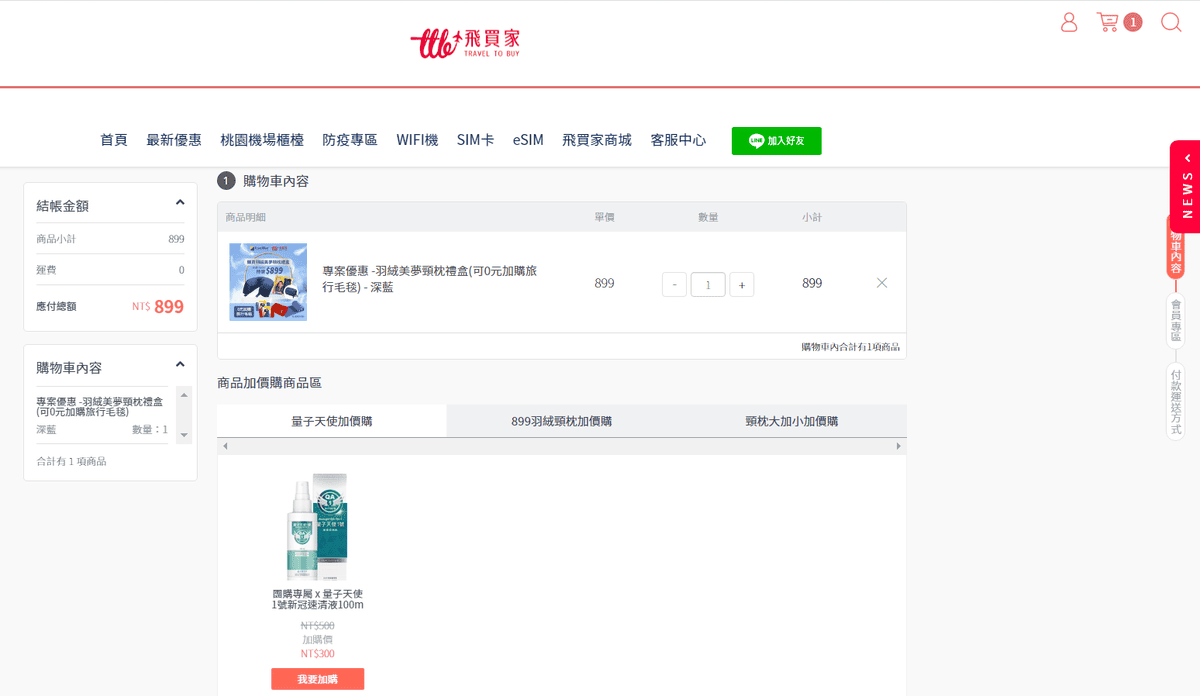Click inside the quantity input field
Image resolution: width=1200 pixels, height=696 pixels.
(707, 284)
